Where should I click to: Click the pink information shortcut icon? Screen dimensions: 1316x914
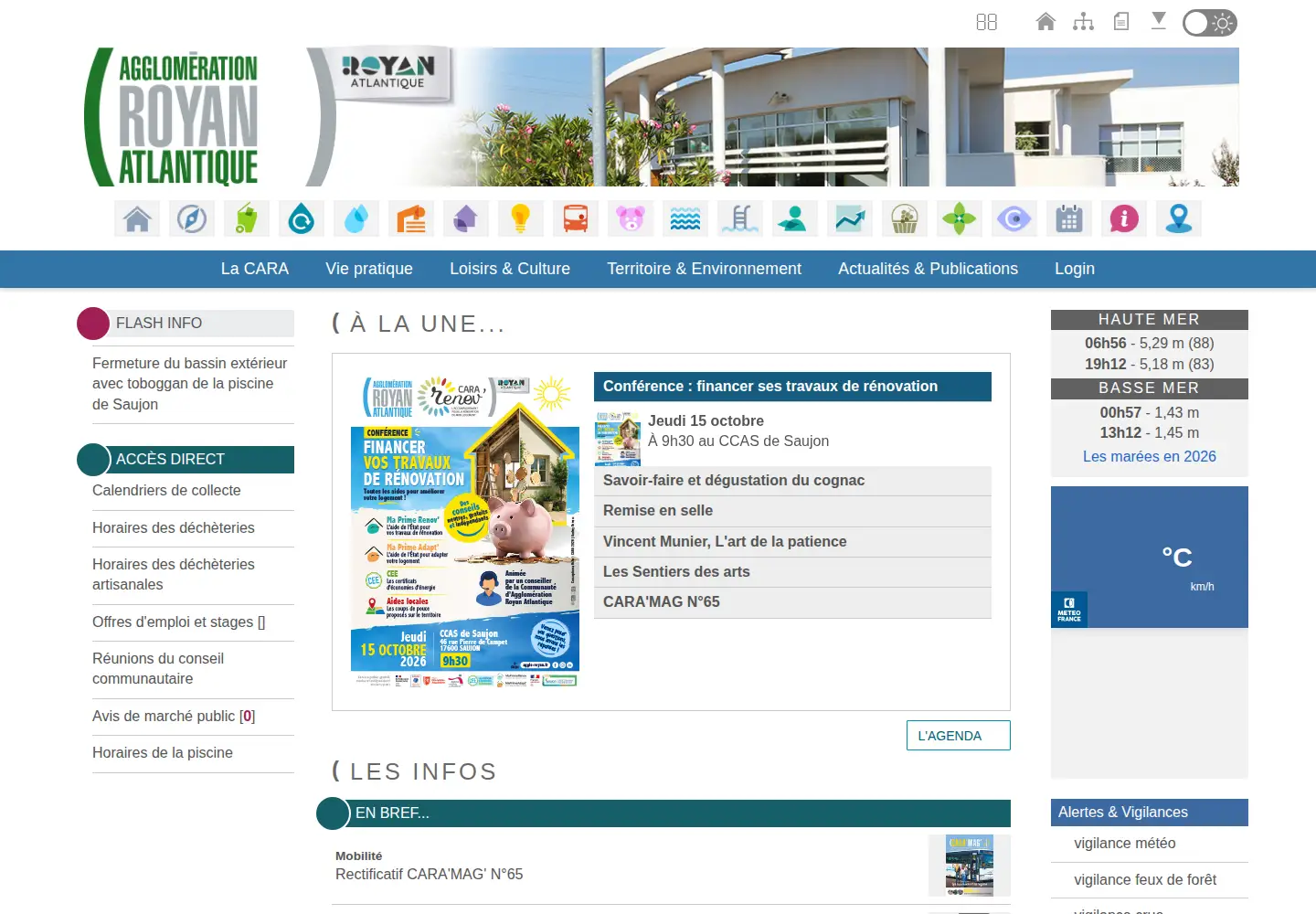coord(1124,218)
